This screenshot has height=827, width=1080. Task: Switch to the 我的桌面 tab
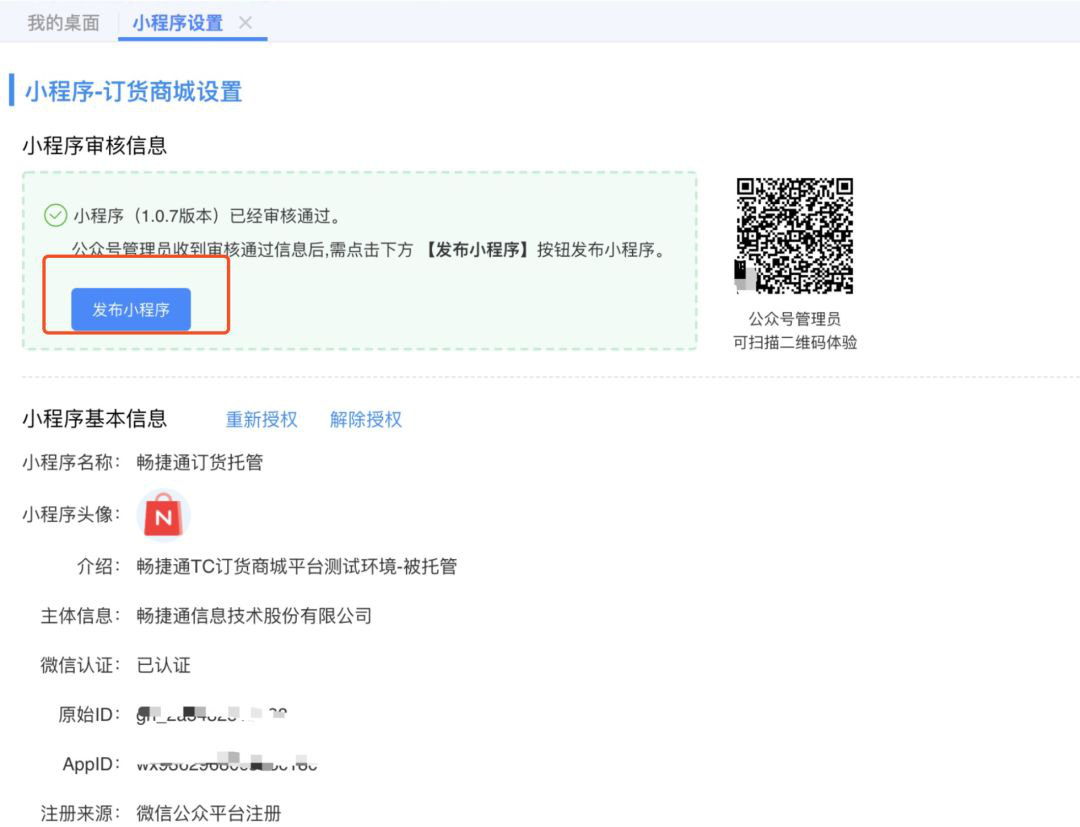click(x=63, y=23)
